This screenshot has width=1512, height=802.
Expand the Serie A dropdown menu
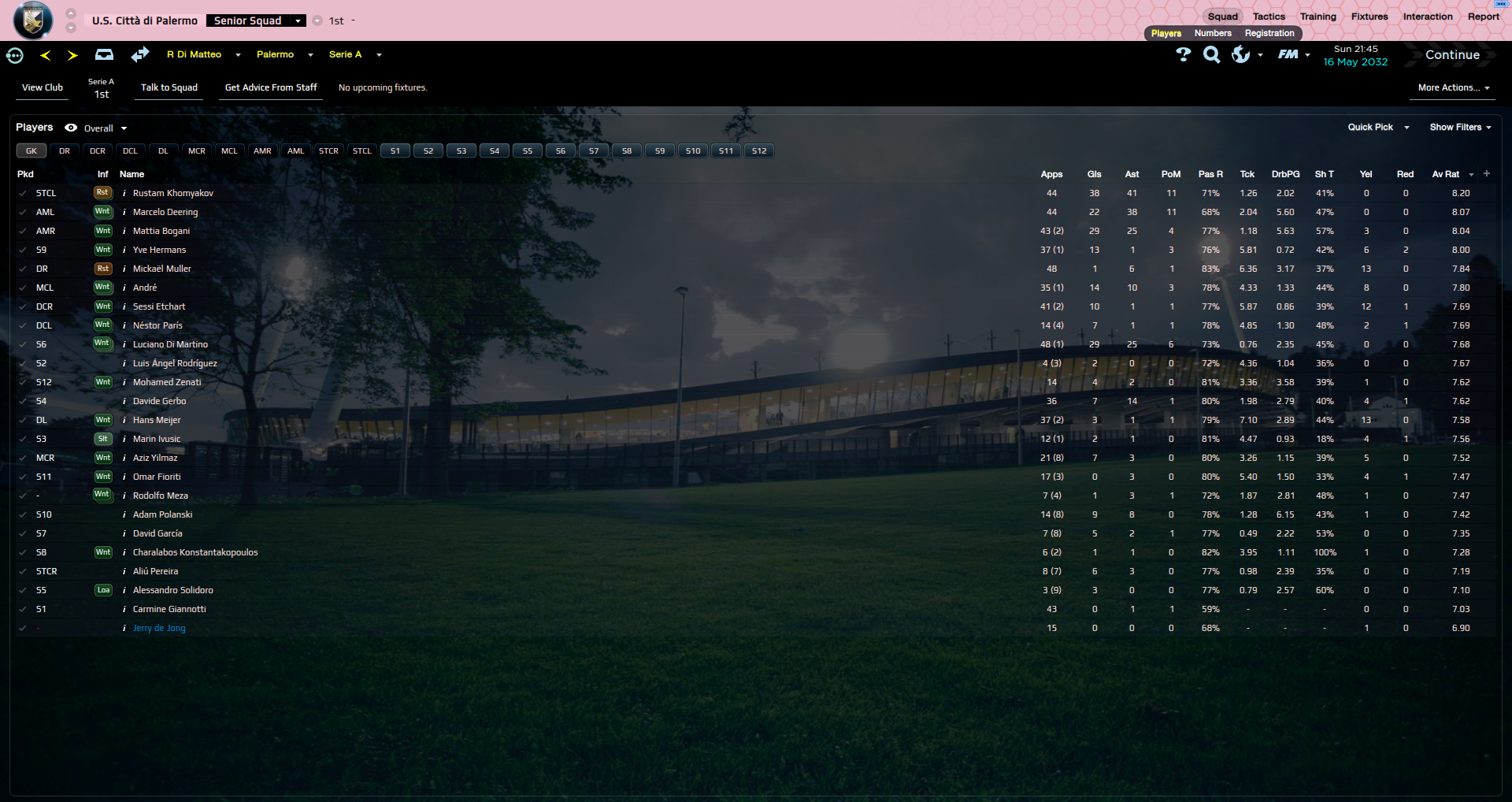(379, 55)
